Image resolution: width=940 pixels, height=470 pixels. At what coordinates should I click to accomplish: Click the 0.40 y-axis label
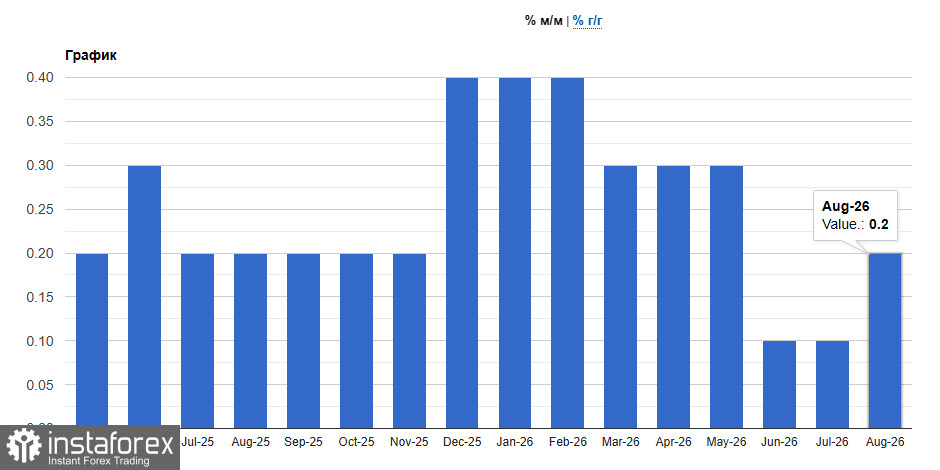[41, 77]
